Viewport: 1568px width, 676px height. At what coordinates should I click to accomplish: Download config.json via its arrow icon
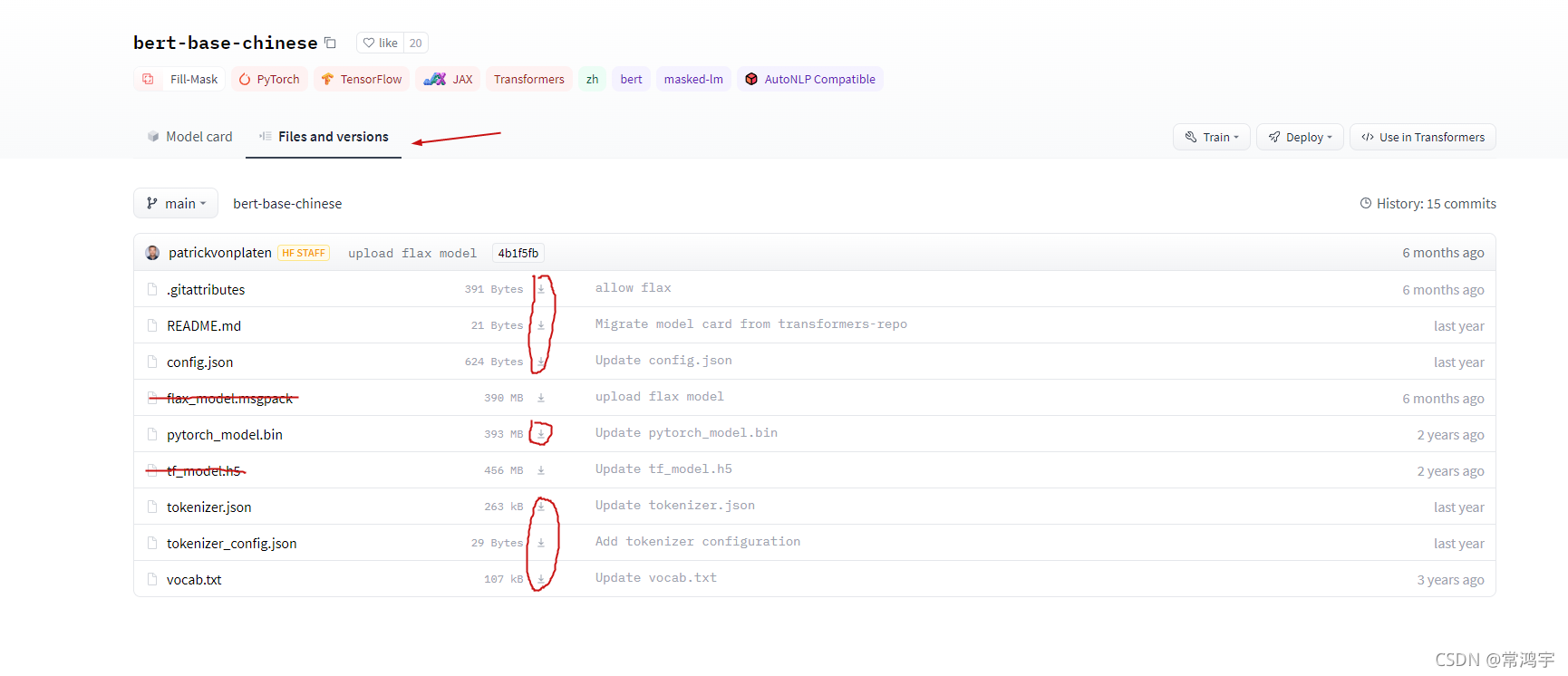coord(541,362)
